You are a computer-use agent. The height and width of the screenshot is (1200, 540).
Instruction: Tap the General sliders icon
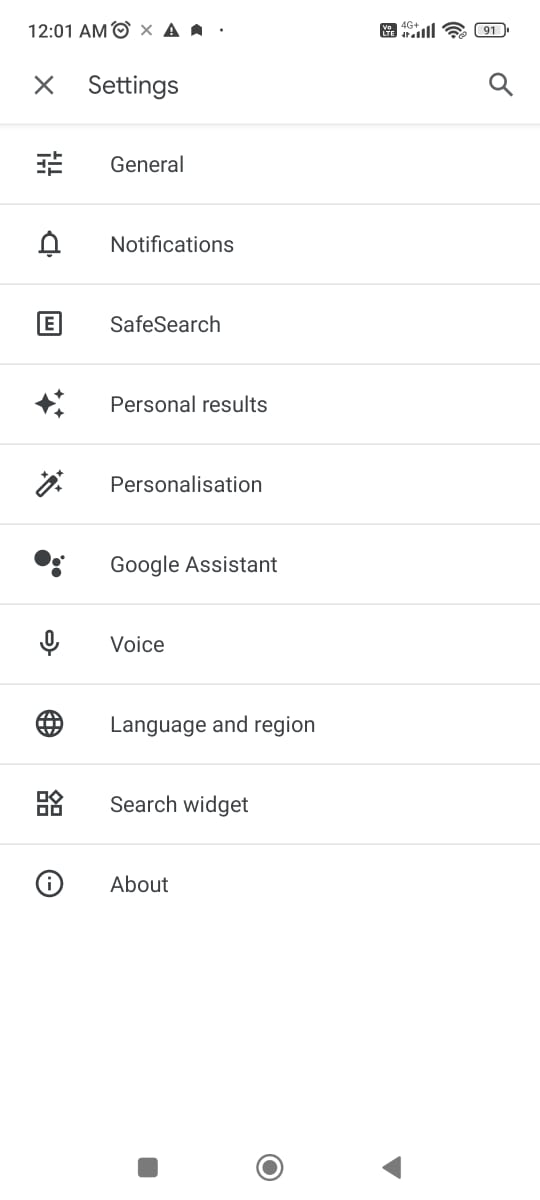[x=49, y=164]
